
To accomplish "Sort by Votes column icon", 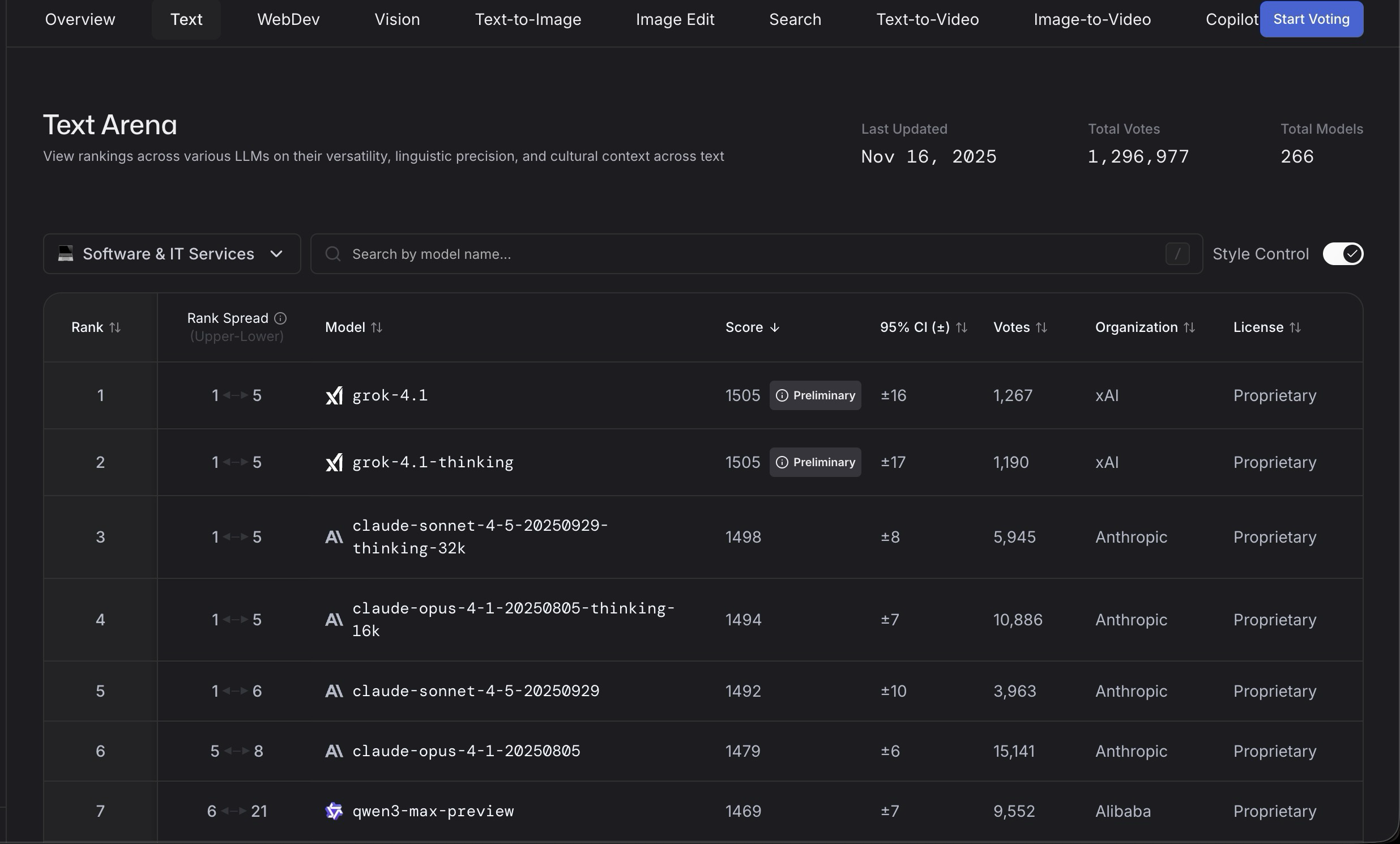I will click(1042, 327).
